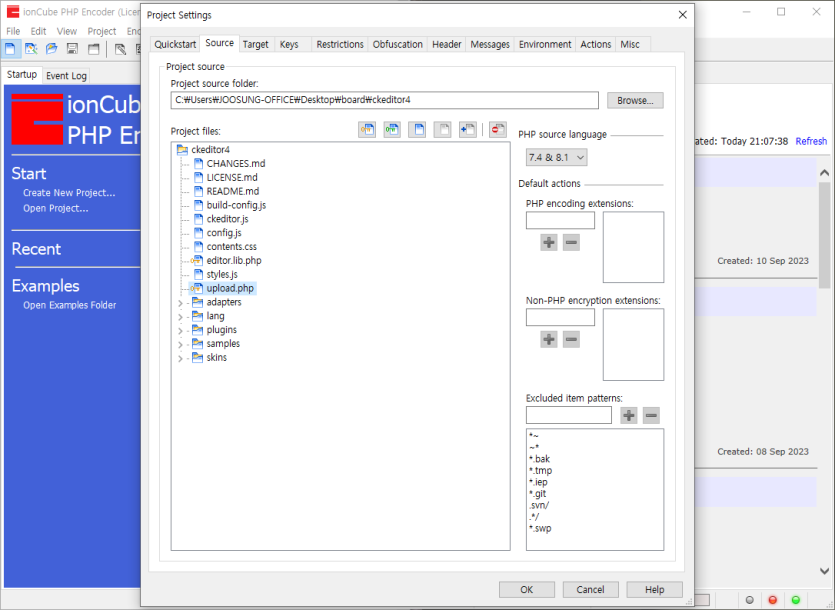Screen dimensions: 835x610
Task: Click the green key encrypt-file icon
Action: click(x=392, y=129)
